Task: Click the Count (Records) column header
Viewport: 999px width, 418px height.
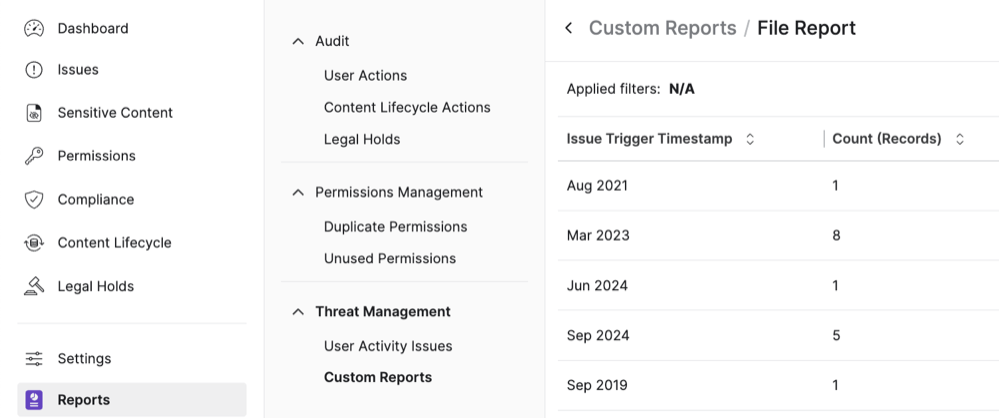Action: coord(887,139)
